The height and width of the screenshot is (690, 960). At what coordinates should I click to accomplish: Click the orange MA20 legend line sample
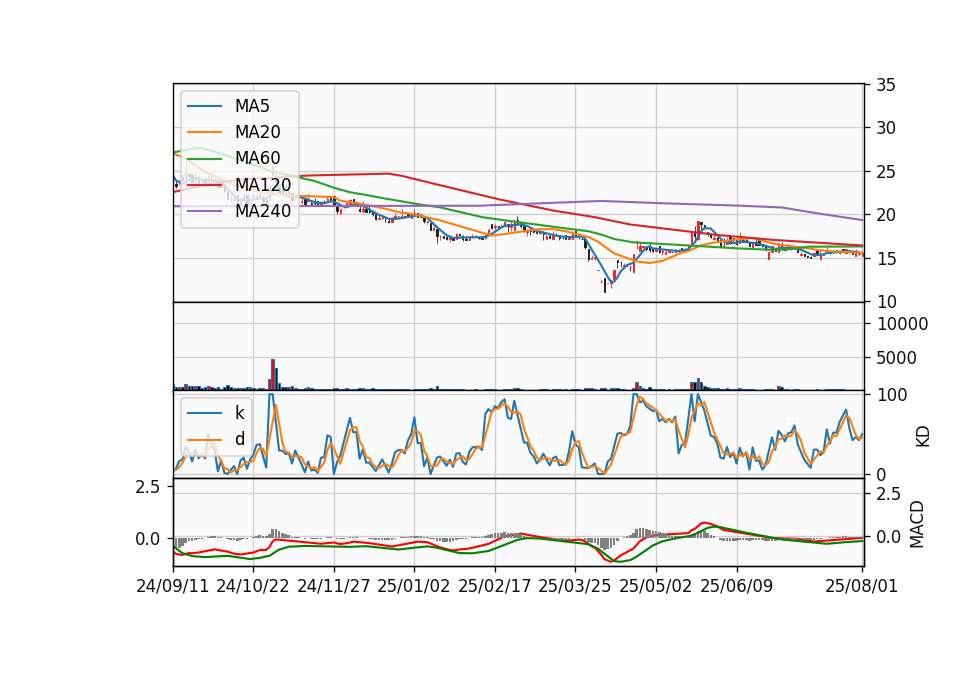(204, 132)
